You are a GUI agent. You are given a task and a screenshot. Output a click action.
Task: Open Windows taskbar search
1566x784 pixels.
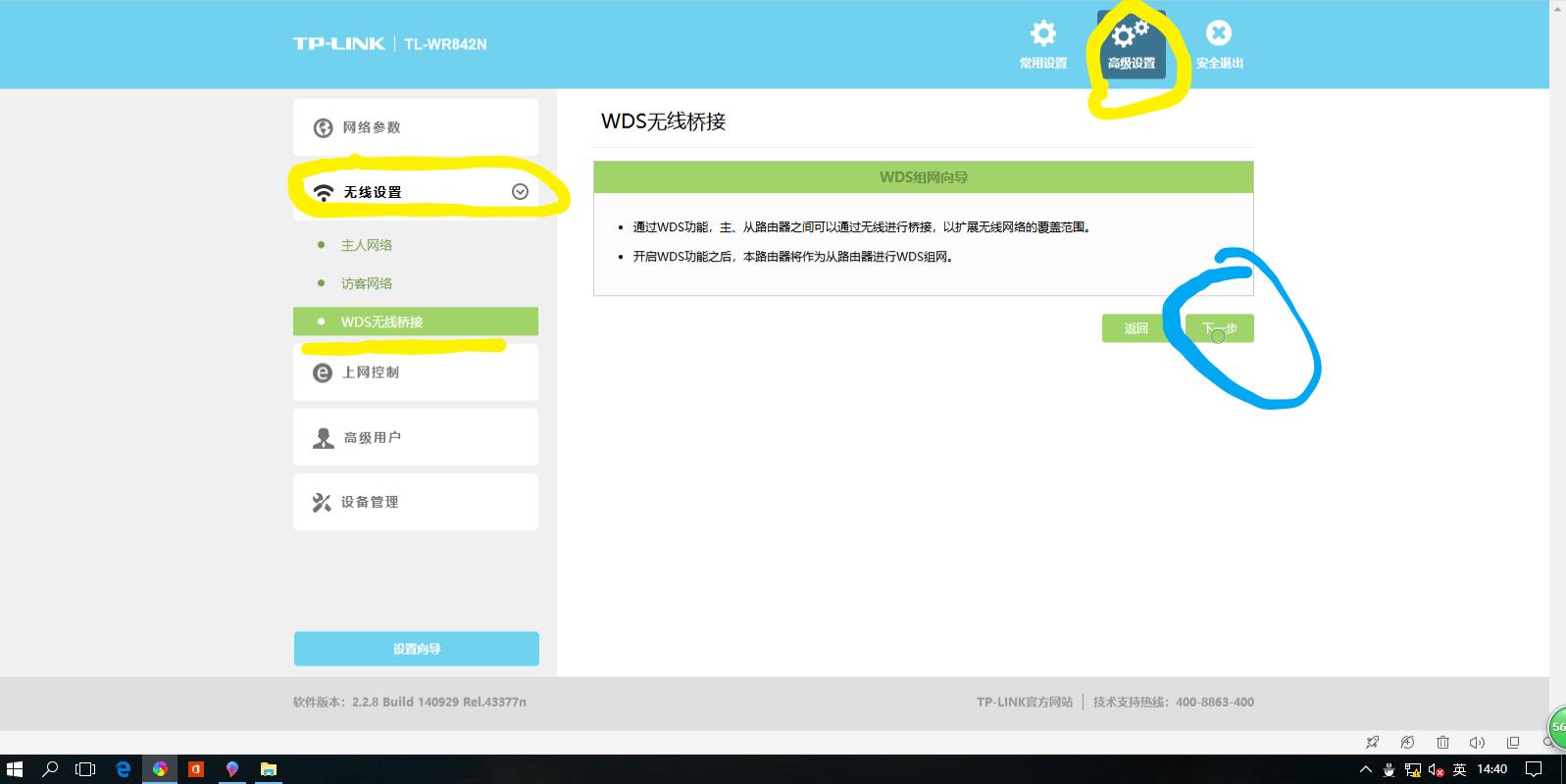(x=50, y=769)
